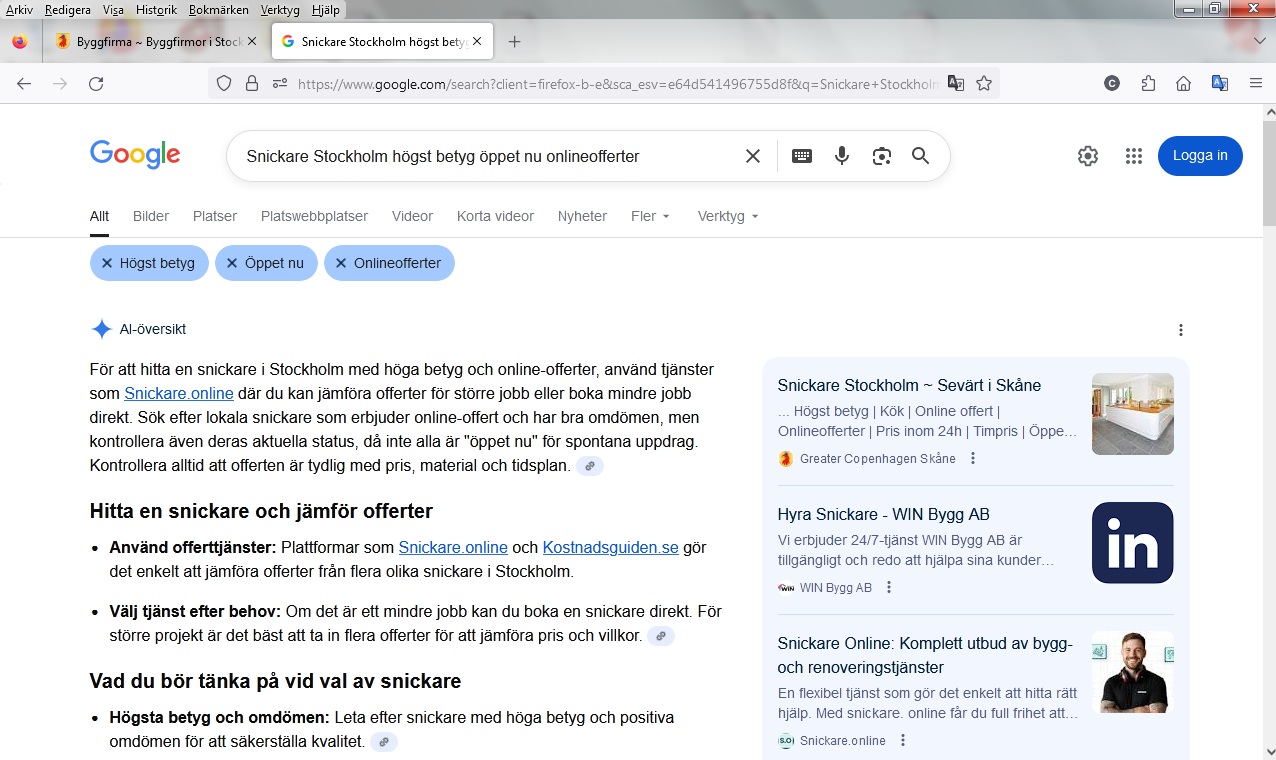1276x760 pixels.
Task: Open Google Lens image search
Action: 881,156
